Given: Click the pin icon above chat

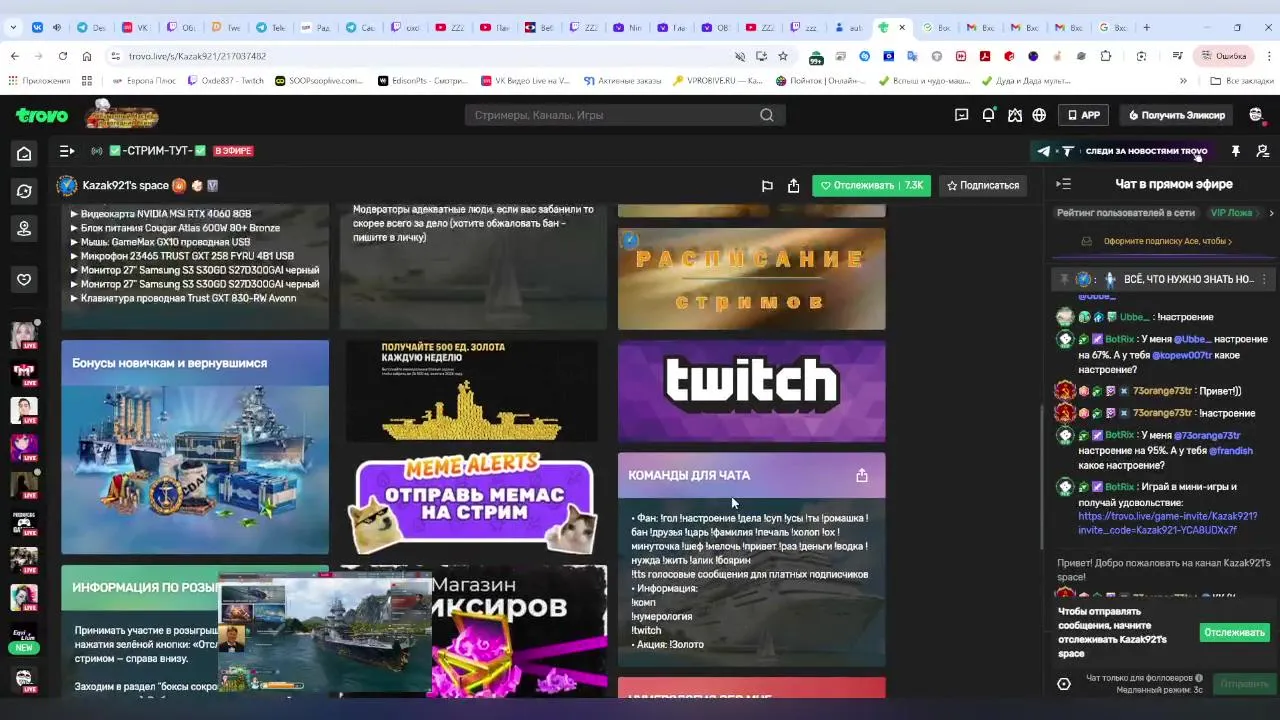Looking at the screenshot, I should pos(1236,151).
